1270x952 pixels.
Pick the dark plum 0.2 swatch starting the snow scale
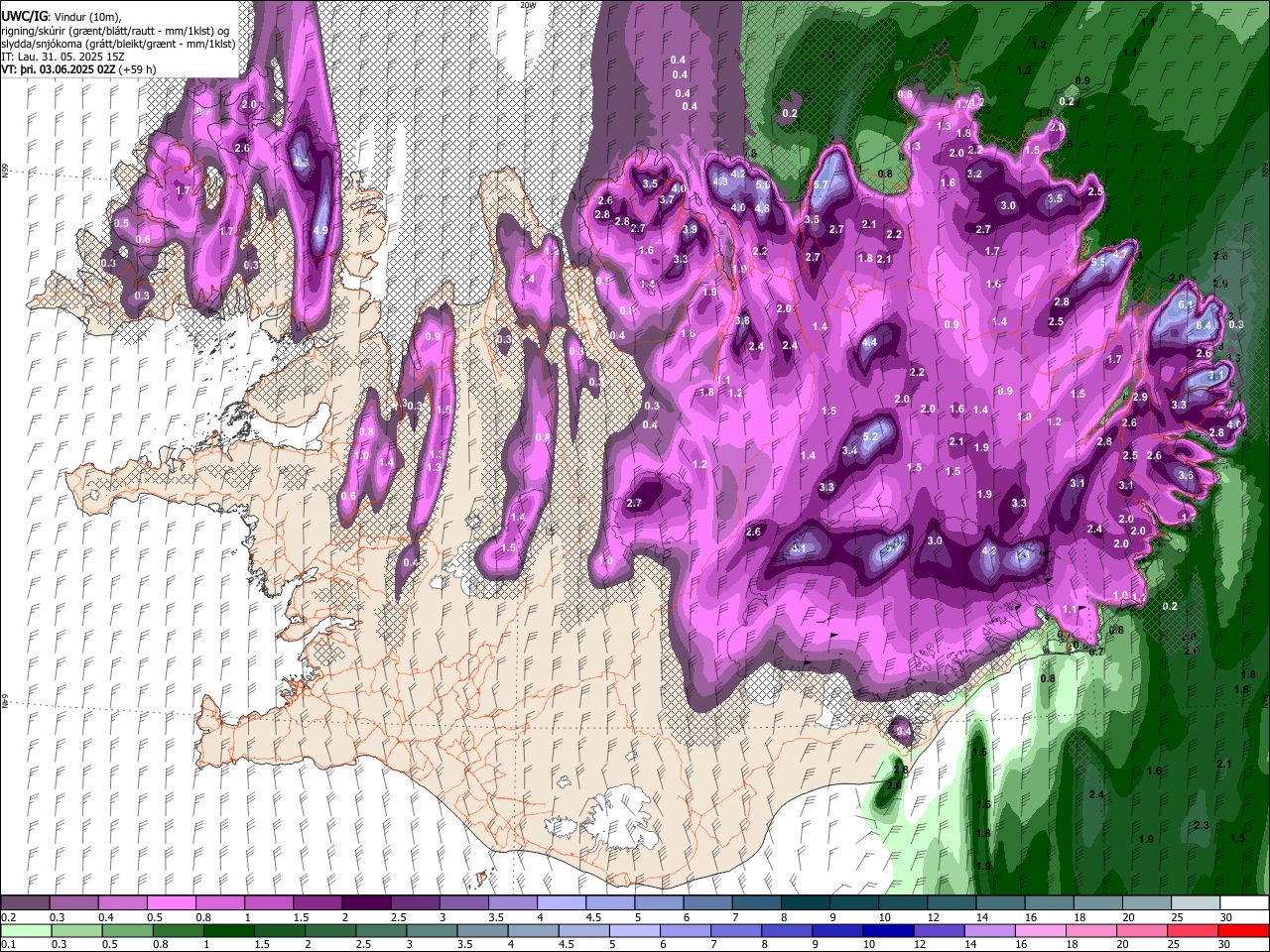25,903
